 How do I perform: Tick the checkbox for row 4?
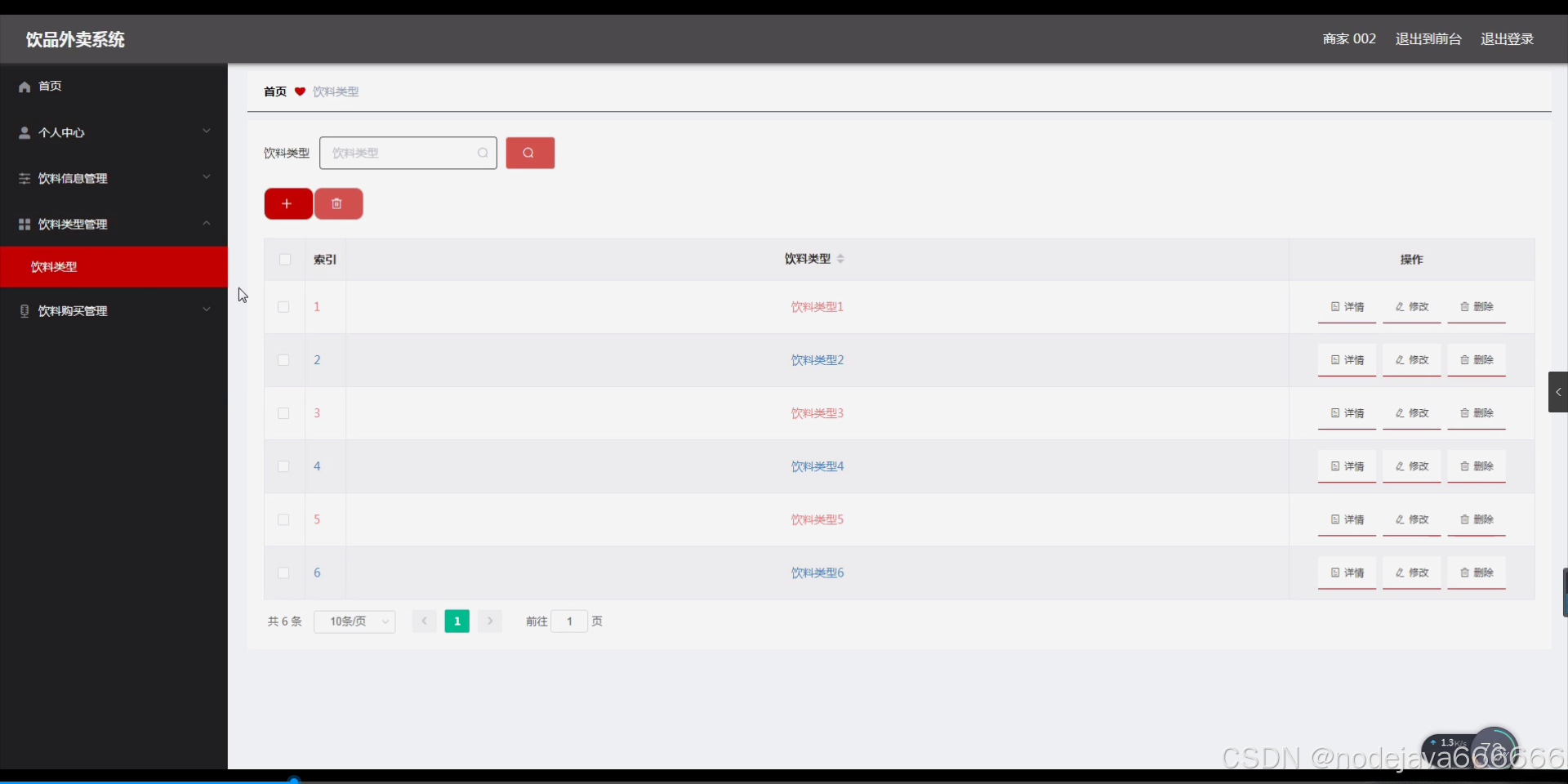click(x=283, y=466)
